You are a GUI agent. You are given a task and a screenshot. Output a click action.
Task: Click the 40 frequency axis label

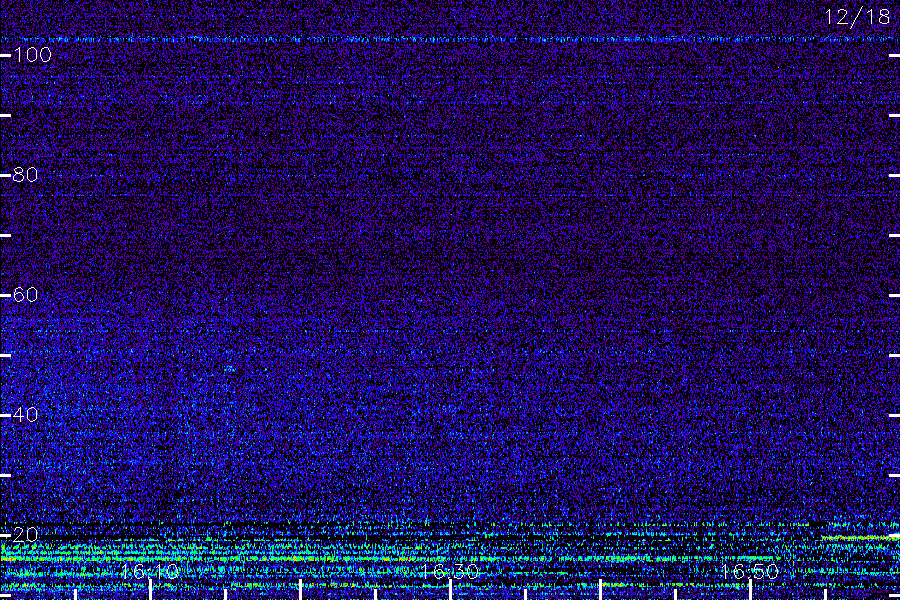click(25, 415)
